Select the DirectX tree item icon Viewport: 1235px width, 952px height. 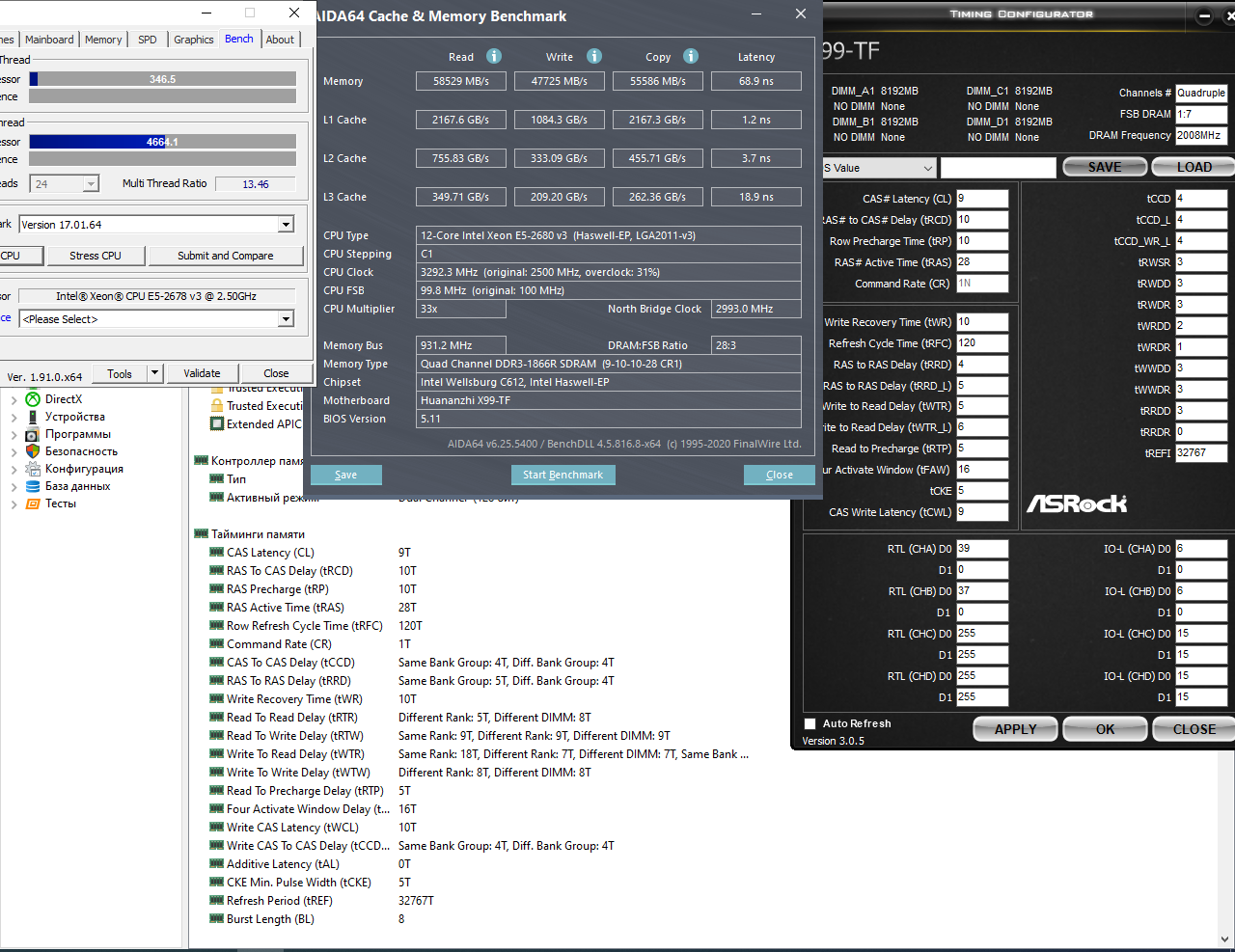tap(33, 399)
